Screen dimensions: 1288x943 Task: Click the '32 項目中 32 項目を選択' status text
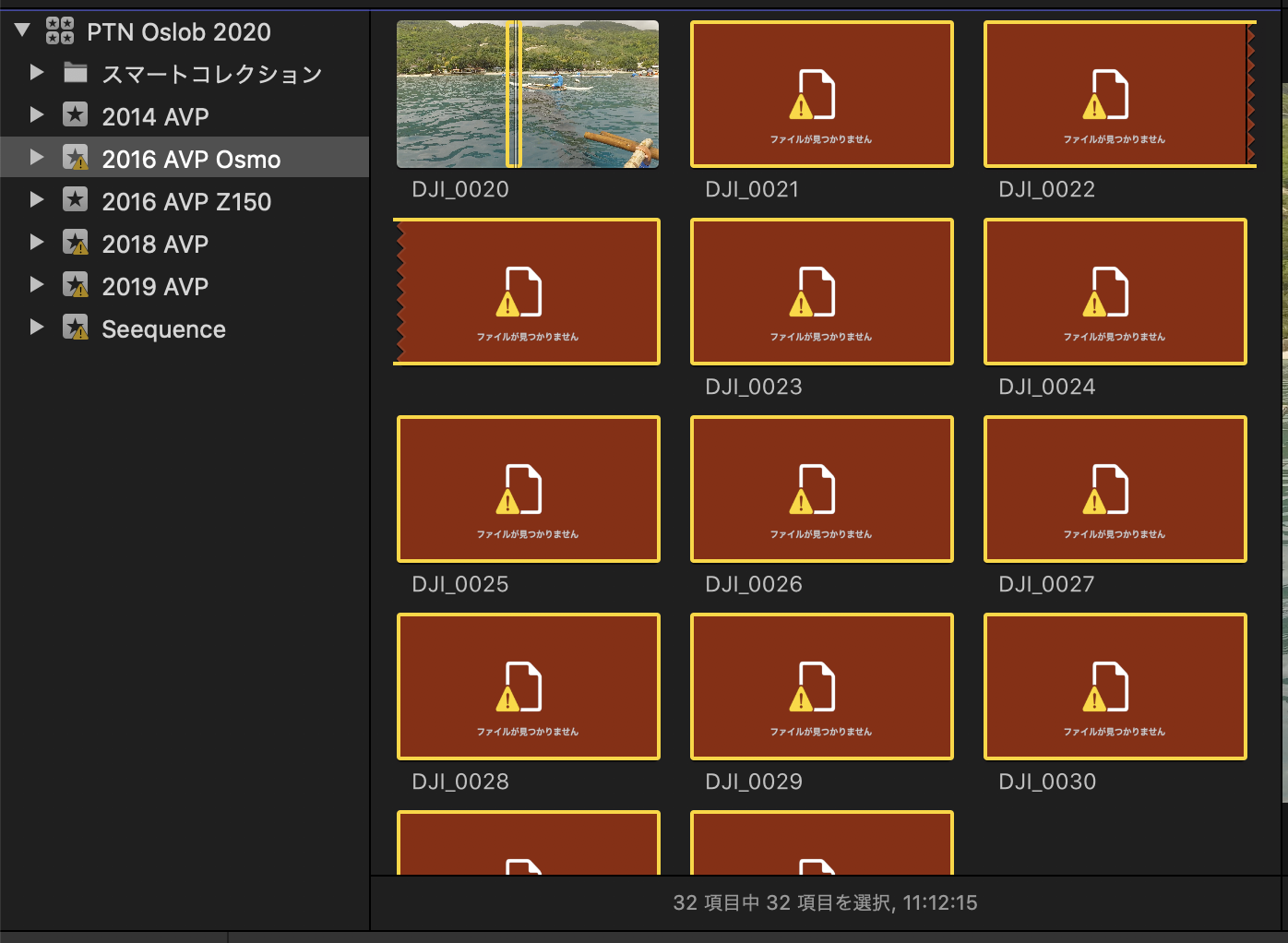782,902
